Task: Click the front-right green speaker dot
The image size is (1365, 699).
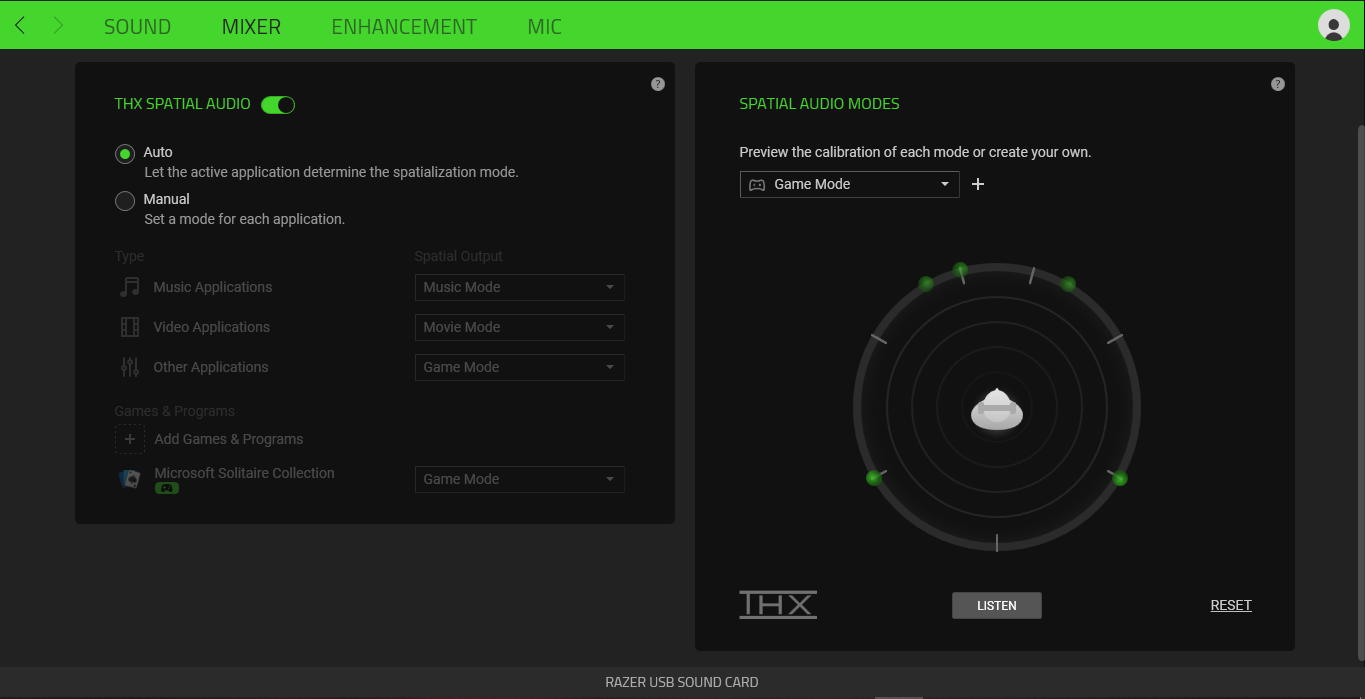Action: coord(1068,284)
